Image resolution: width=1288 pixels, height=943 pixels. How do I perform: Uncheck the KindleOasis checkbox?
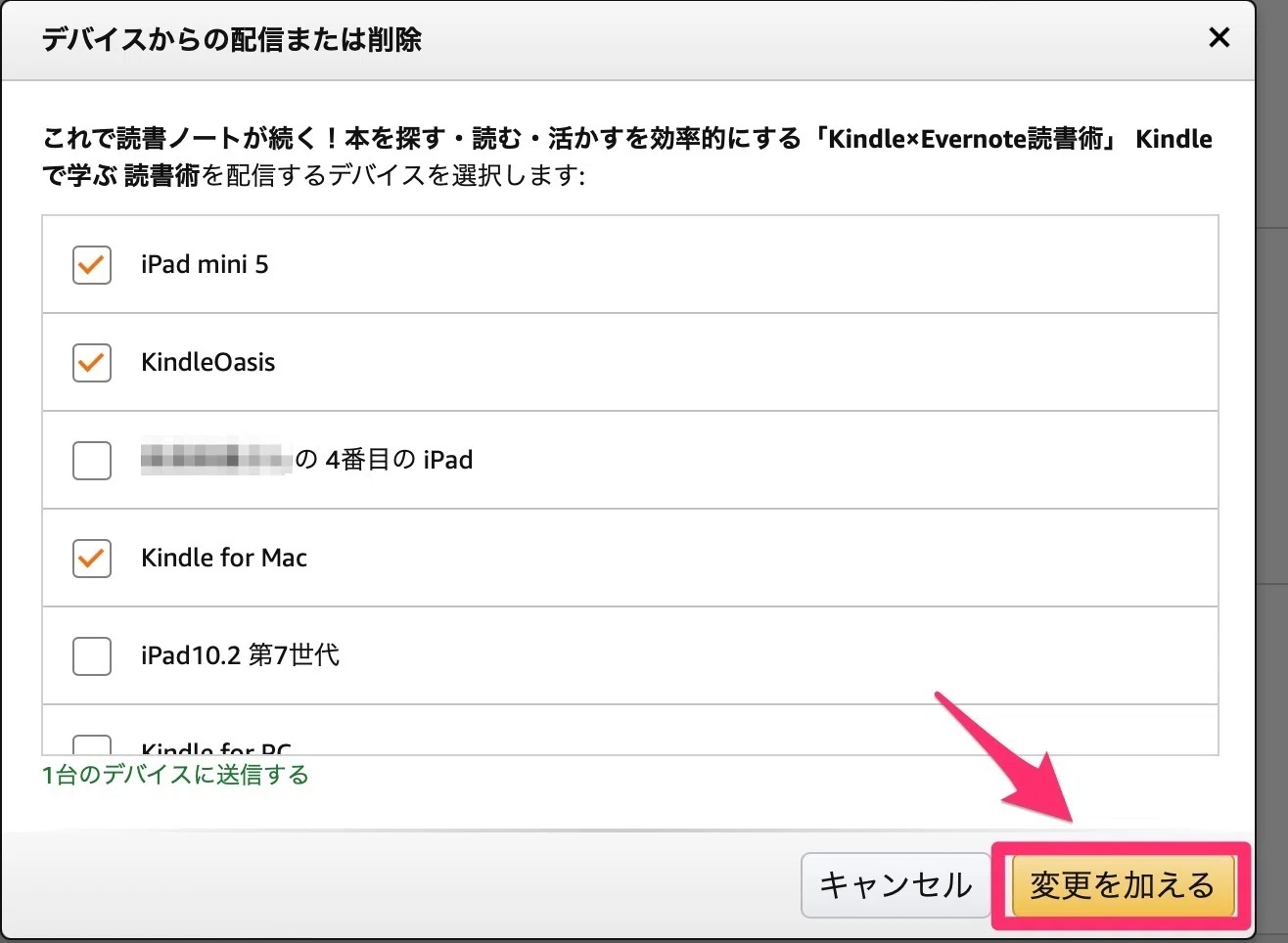[92, 362]
